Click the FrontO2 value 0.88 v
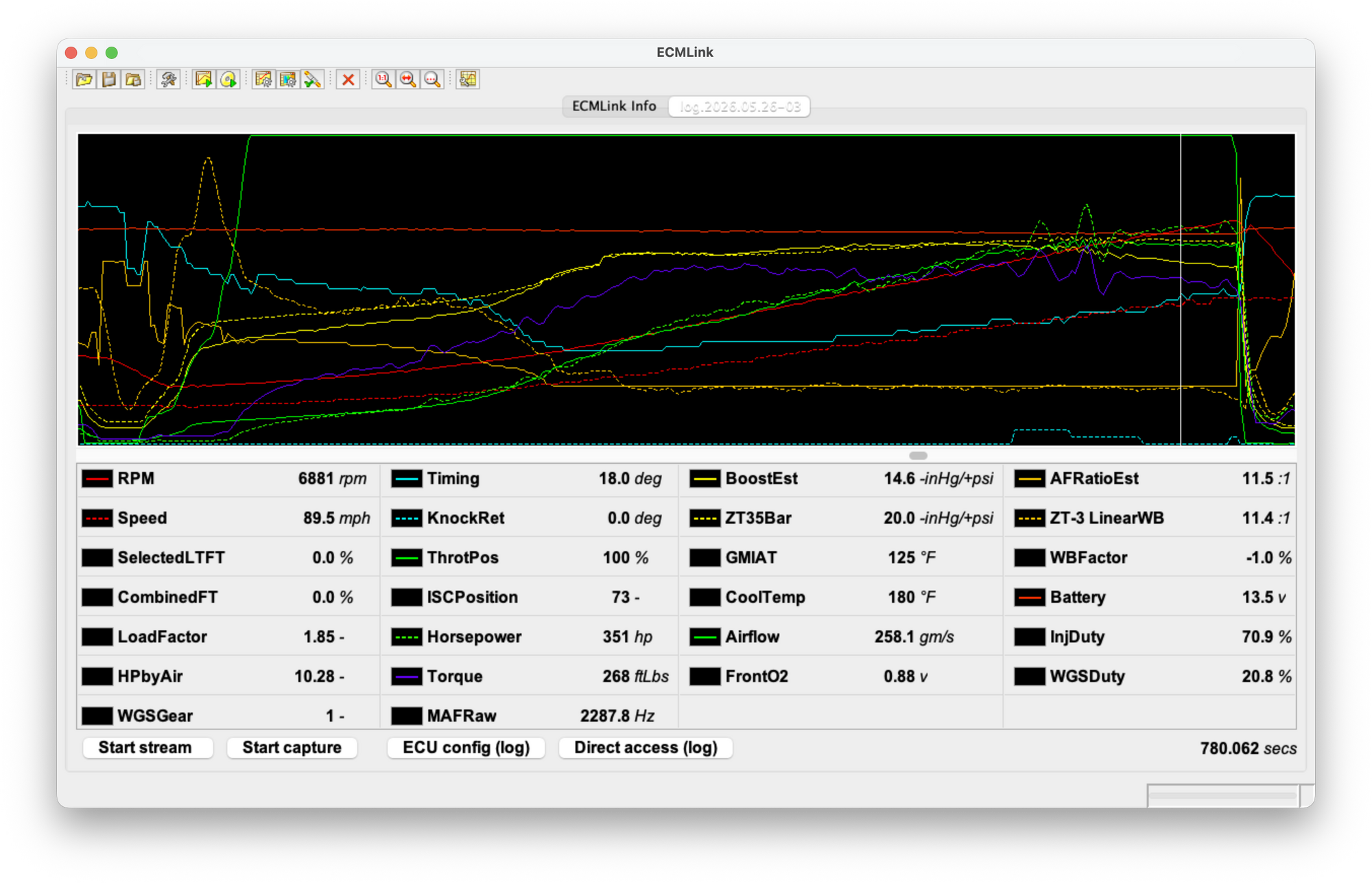 [906, 676]
